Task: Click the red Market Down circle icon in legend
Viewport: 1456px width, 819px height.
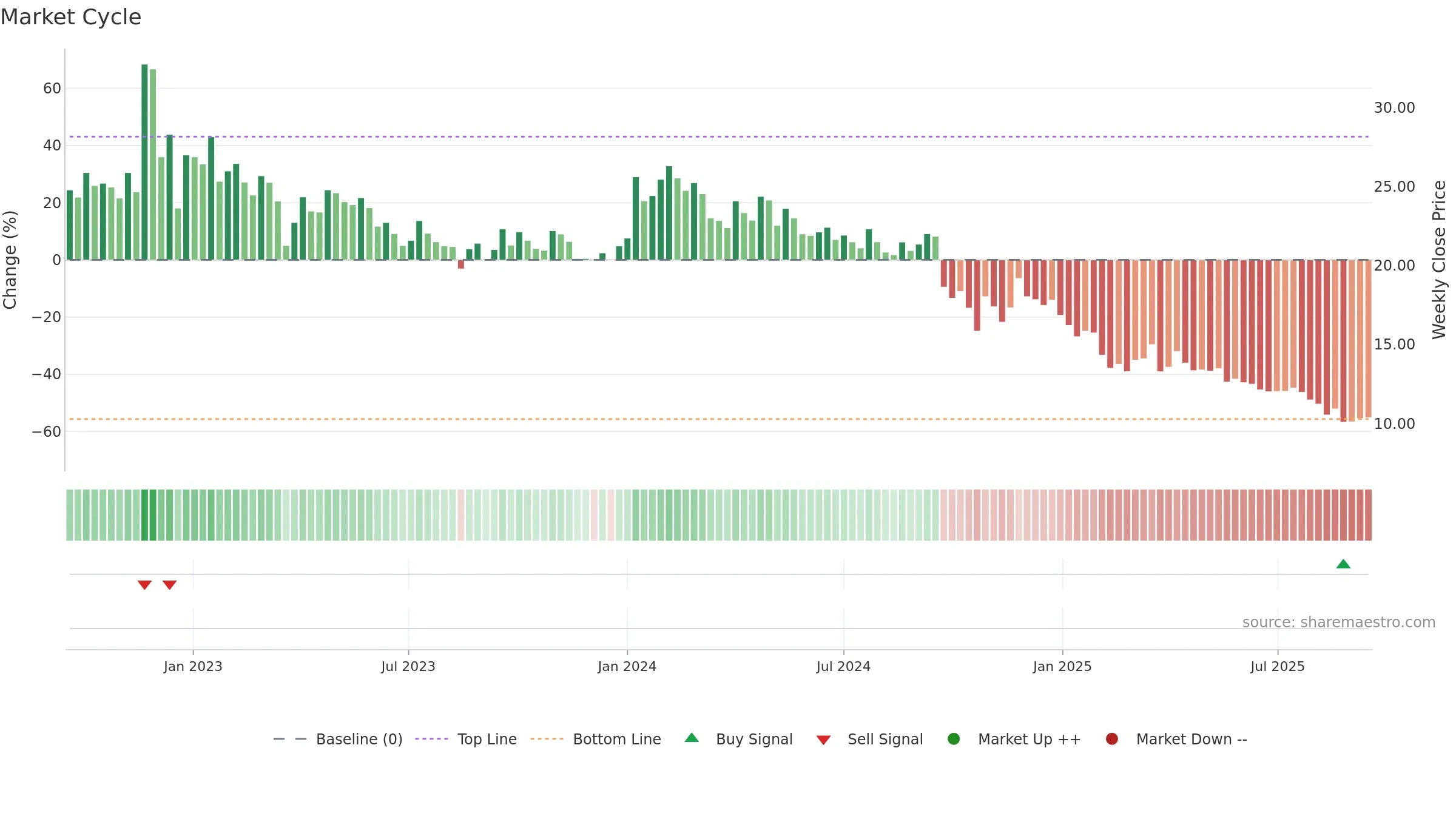Action: tap(1112, 739)
